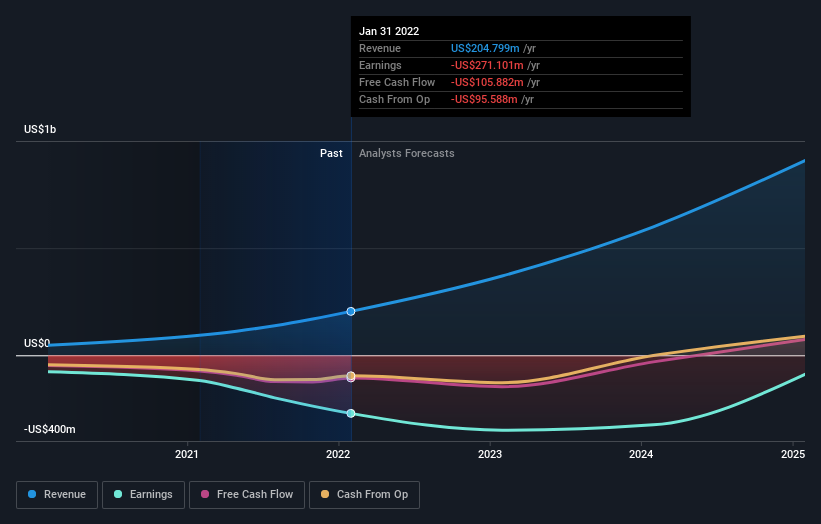Select the 2025 x-axis label

tap(793, 454)
